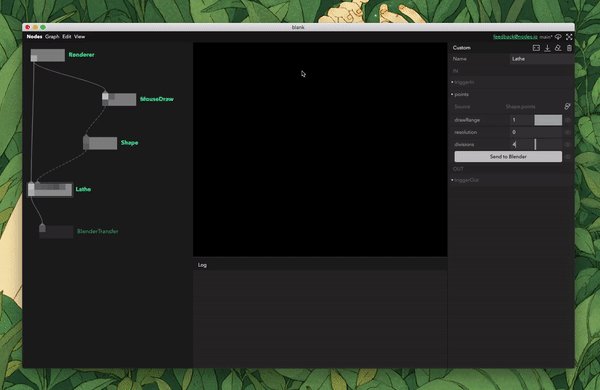The height and width of the screenshot is (390, 600).
Task: Toggle the visibility icon on drawRange row
Action: (568, 120)
